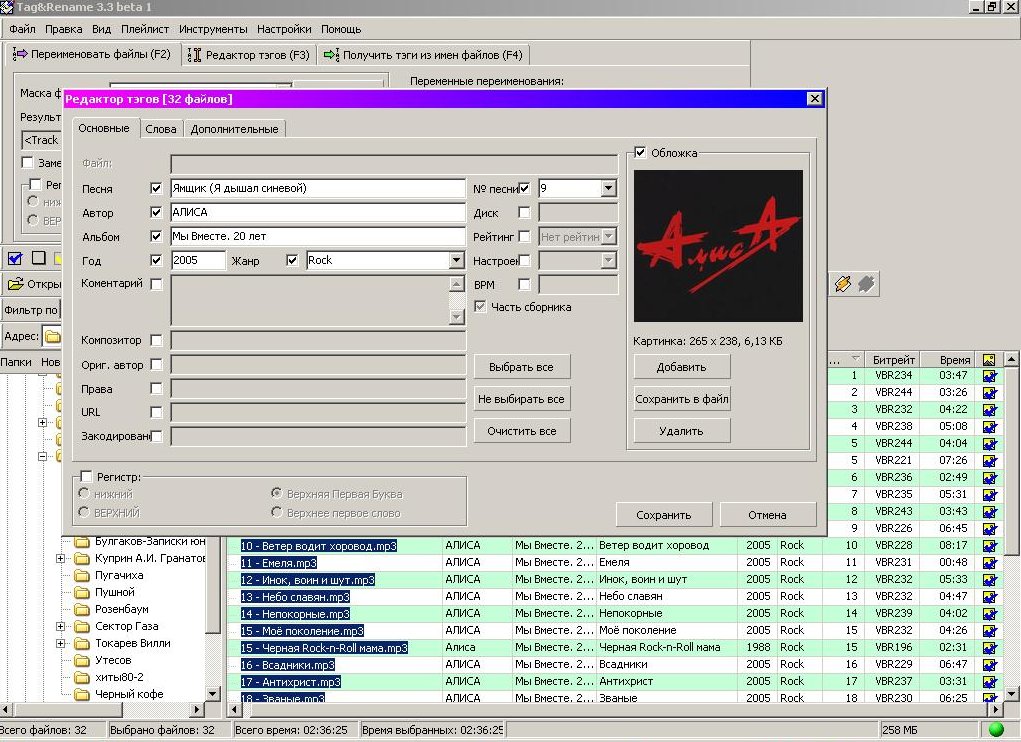The width and height of the screenshot is (1021, 742).
Task: Click the Розенбаум folder icon in tree
Action: [x=81, y=609]
